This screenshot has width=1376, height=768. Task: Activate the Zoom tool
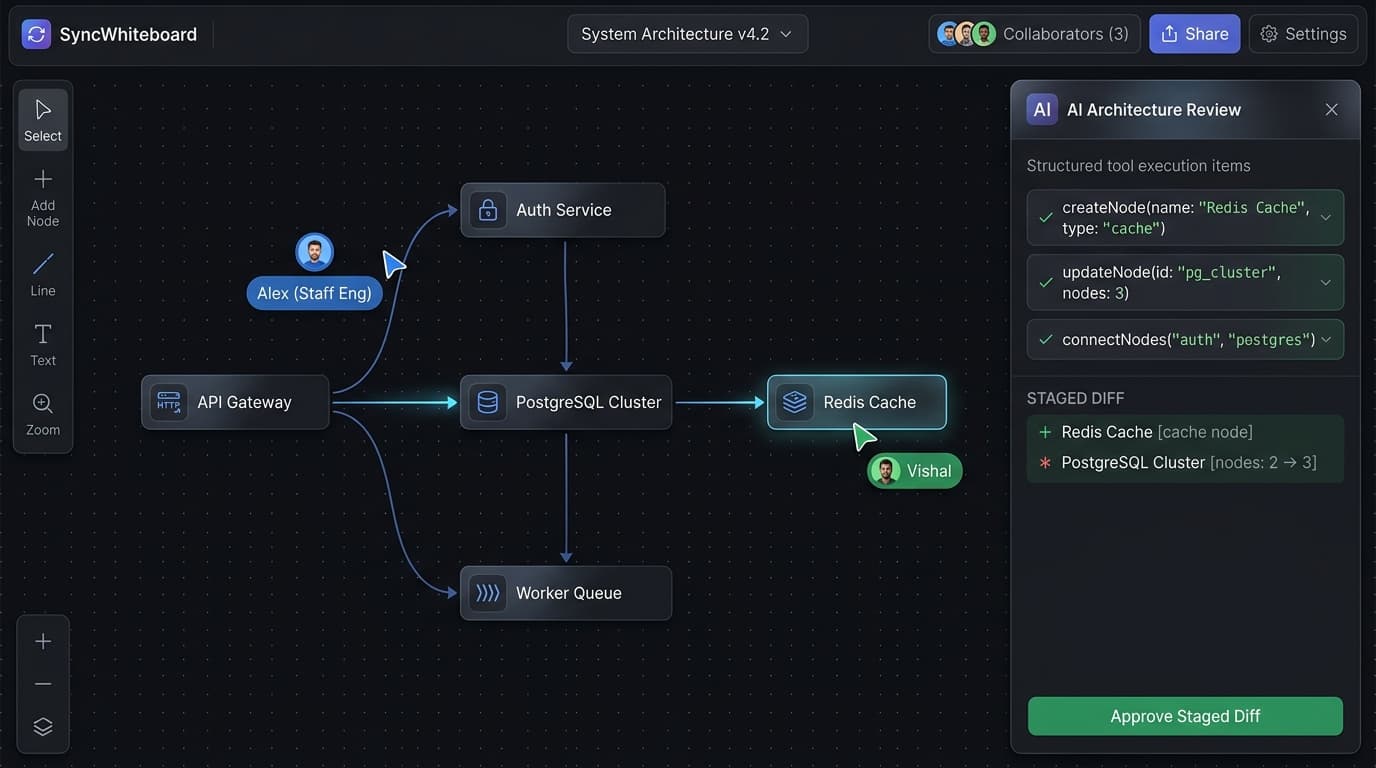tap(43, 414)
